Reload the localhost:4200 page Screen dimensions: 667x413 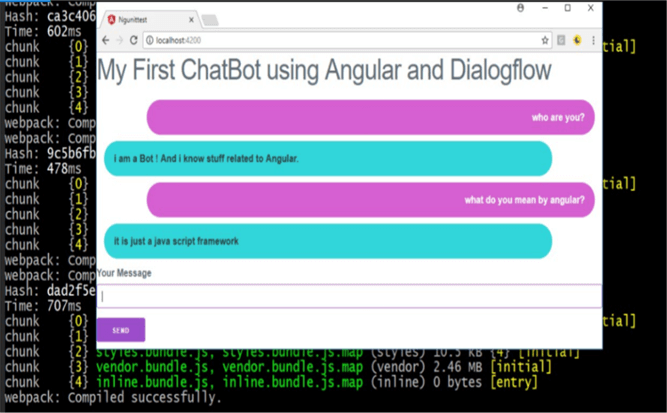tap(134, 40)
